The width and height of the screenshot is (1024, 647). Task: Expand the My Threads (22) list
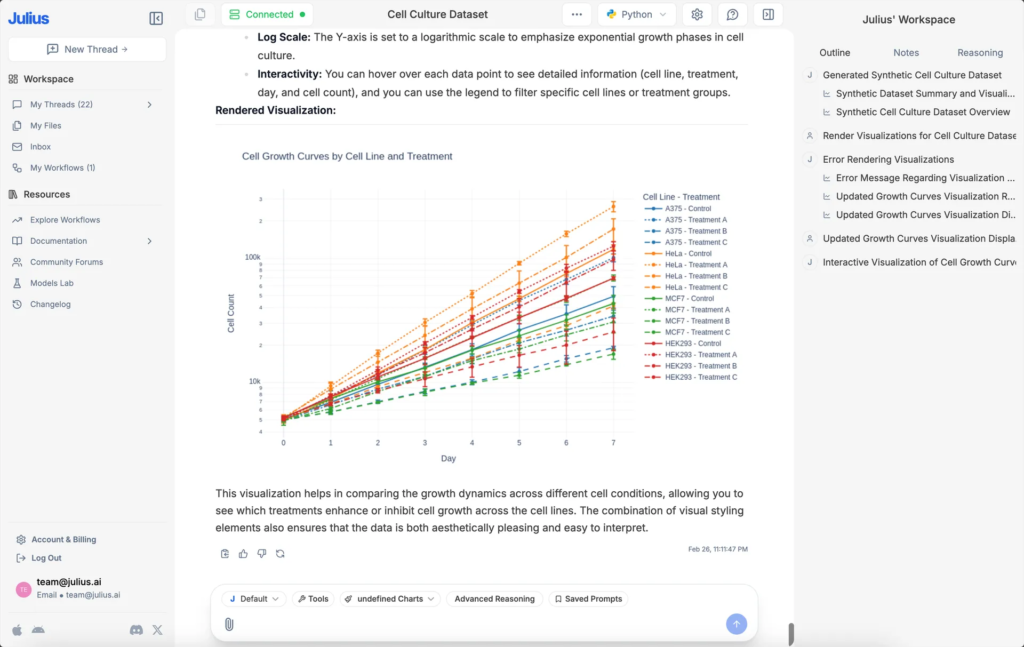(149, 105)
